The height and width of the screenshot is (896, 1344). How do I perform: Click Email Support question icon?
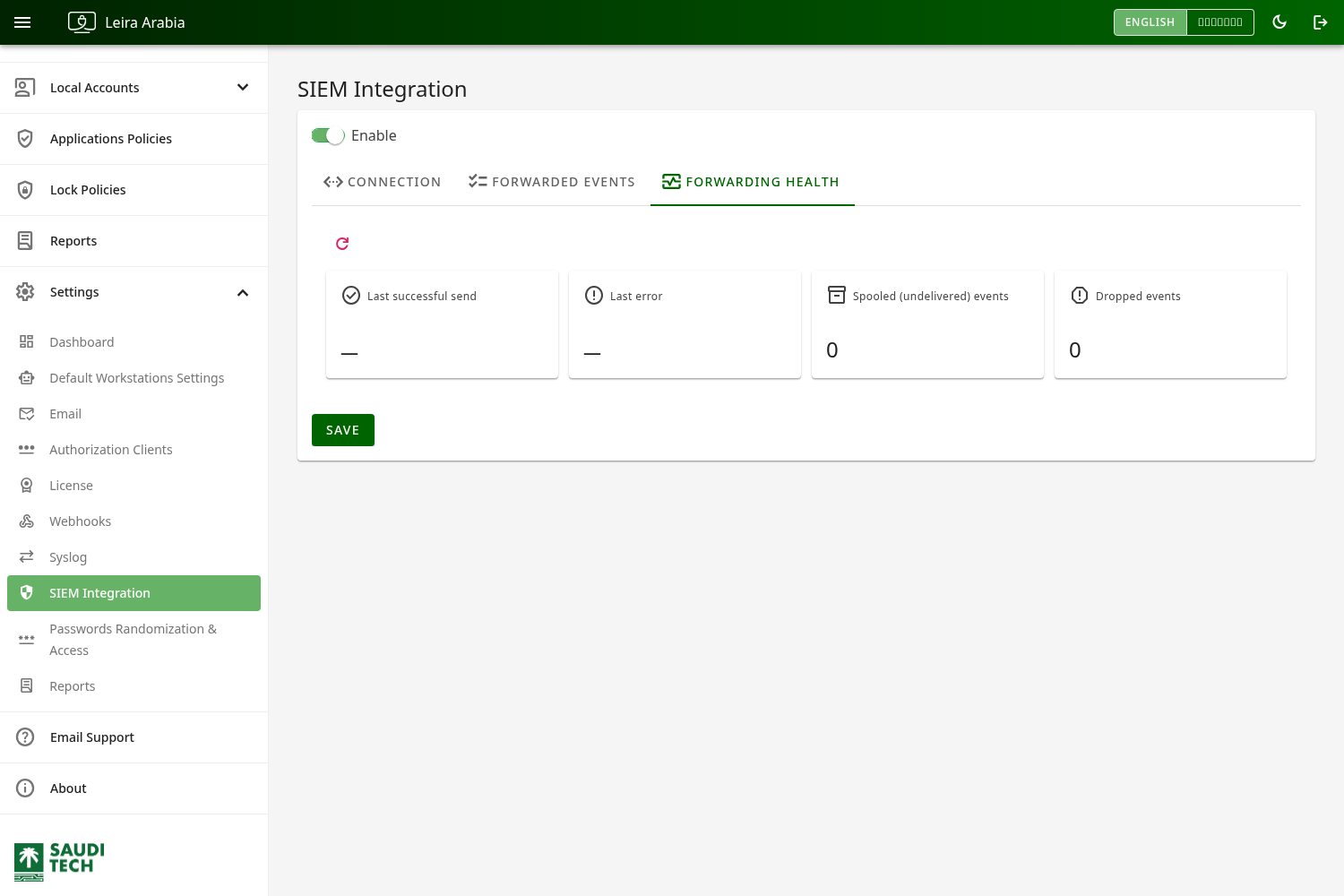pos(25,737)
